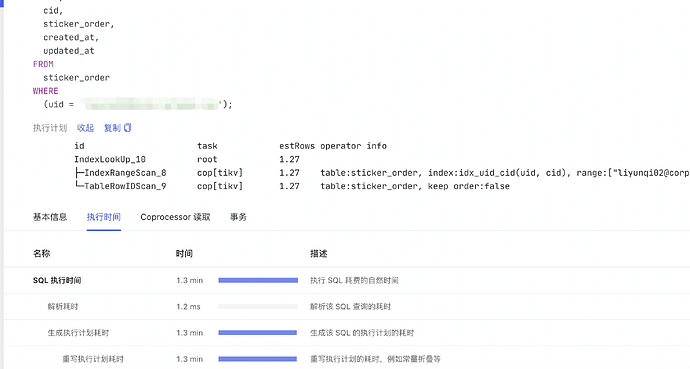Click sticker_order table name after FROM

[x=77, y=78]
